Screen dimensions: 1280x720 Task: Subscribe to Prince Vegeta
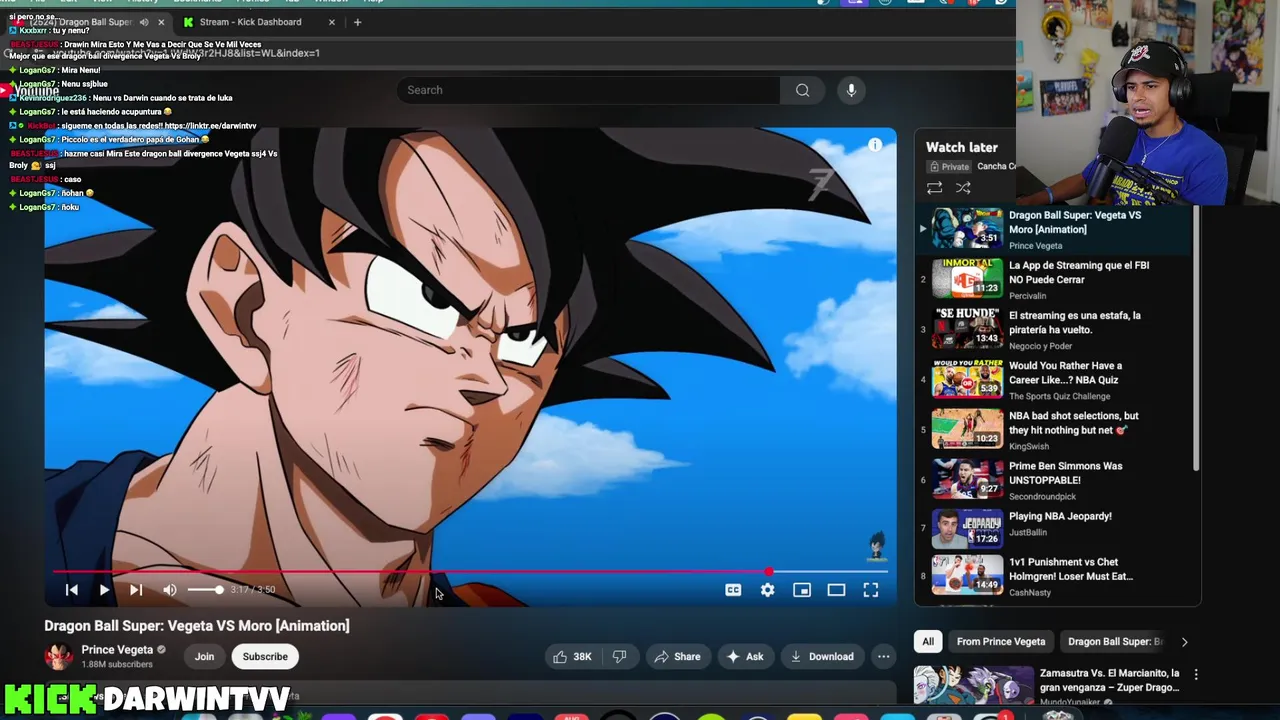pyautogui.click(x=265, y=657)
